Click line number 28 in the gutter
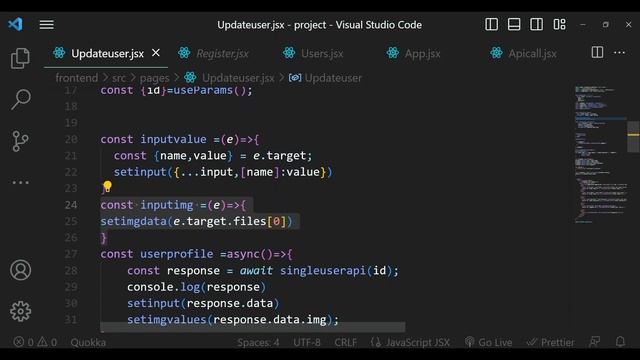The height and width of the screenshot is (360, 640). pos(71,271)
